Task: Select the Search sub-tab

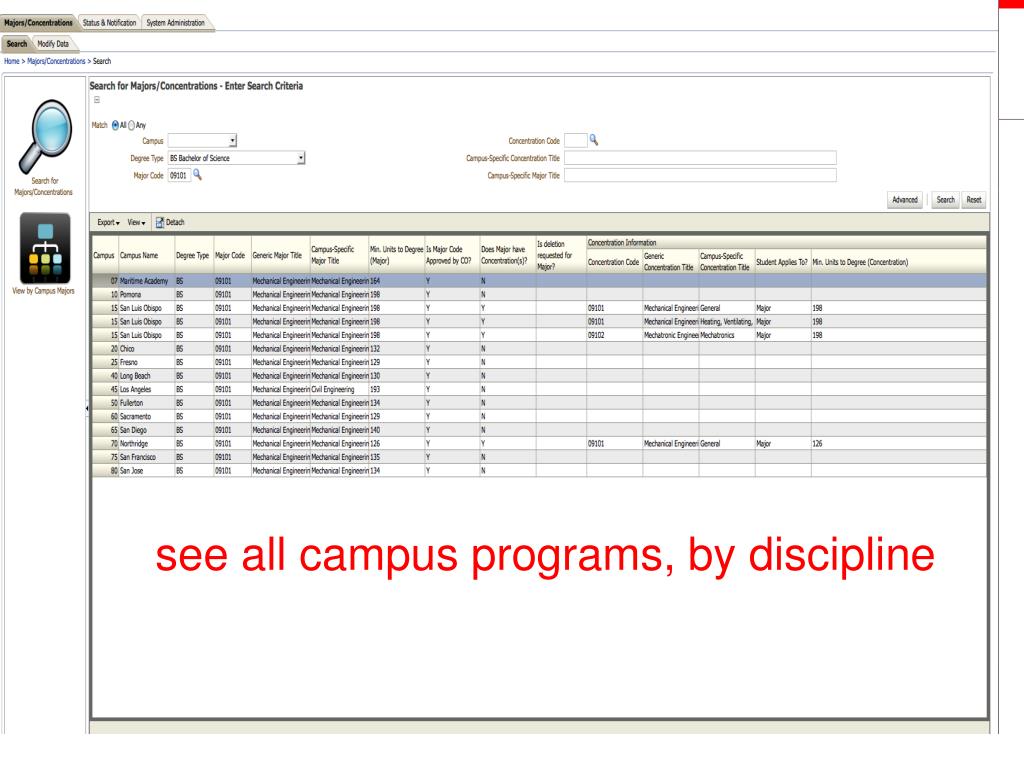Action: click(x=17, y=44)
